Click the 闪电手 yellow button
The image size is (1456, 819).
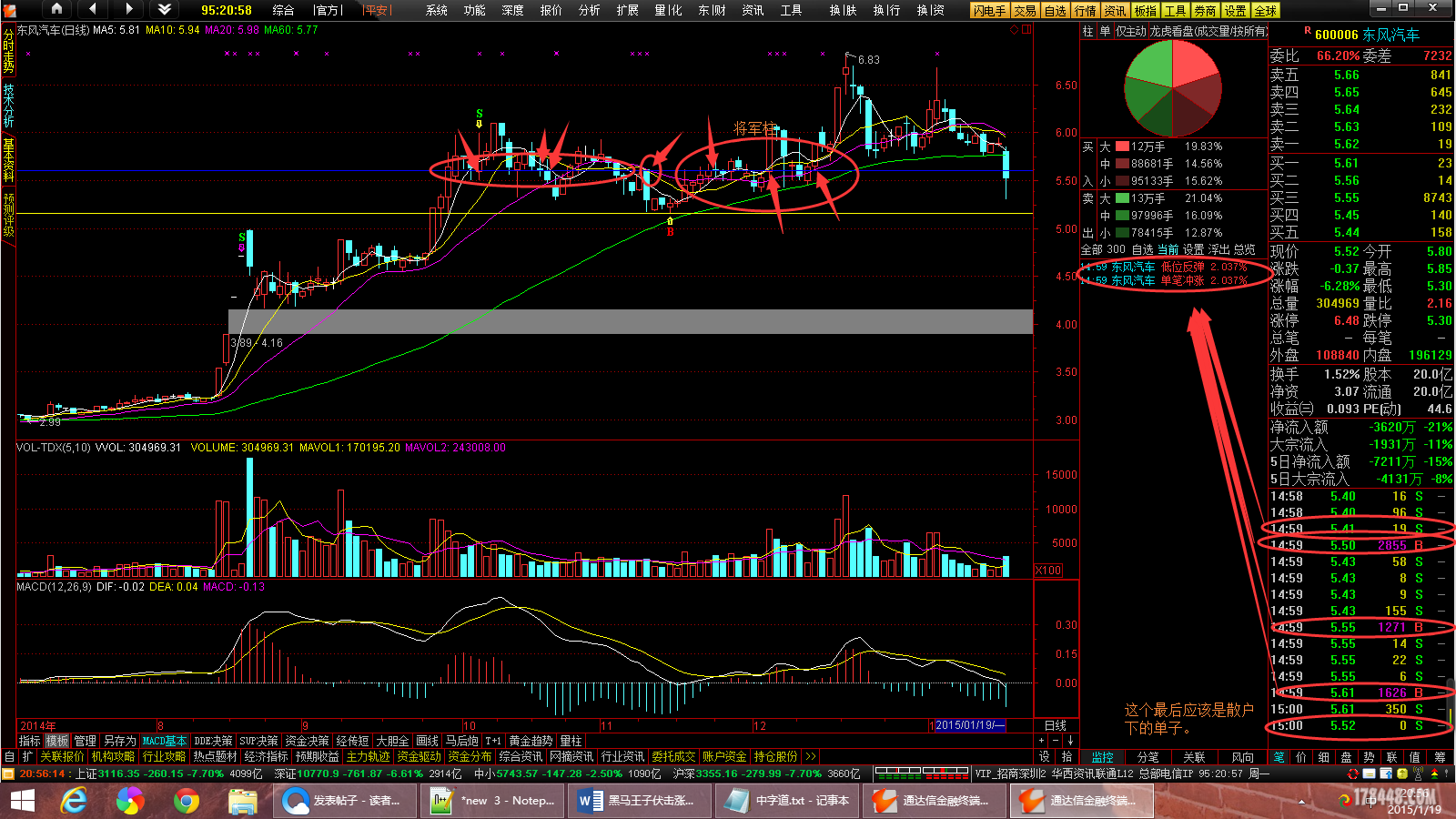(x=989, y=11)
